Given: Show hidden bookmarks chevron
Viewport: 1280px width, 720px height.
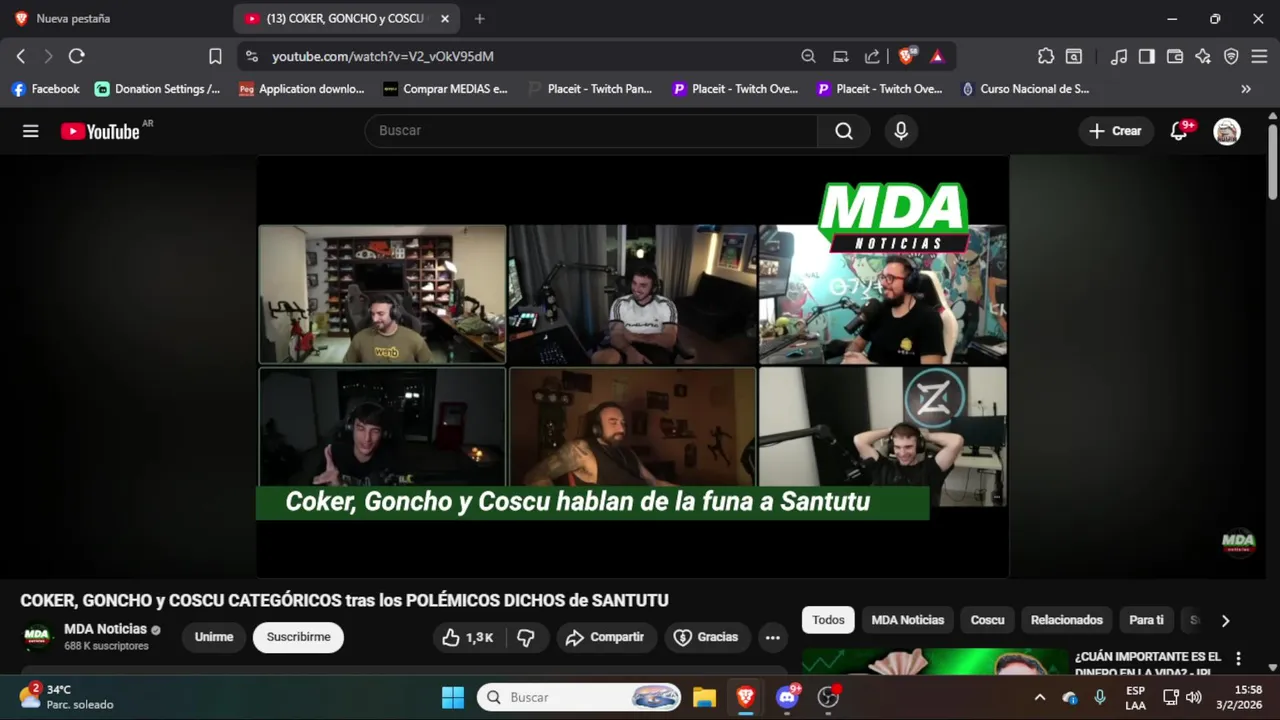Looking at the screenshot, I should pos(1246,89).
